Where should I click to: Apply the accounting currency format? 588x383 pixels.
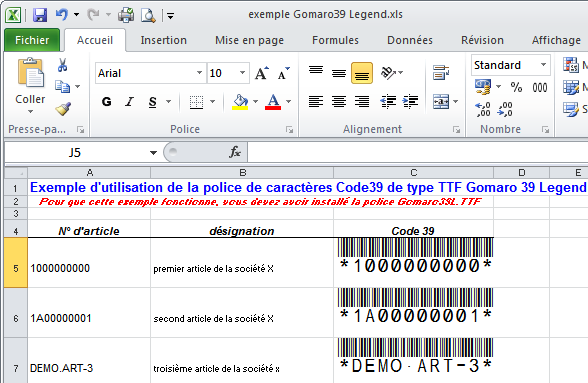(x=483, y=87)
